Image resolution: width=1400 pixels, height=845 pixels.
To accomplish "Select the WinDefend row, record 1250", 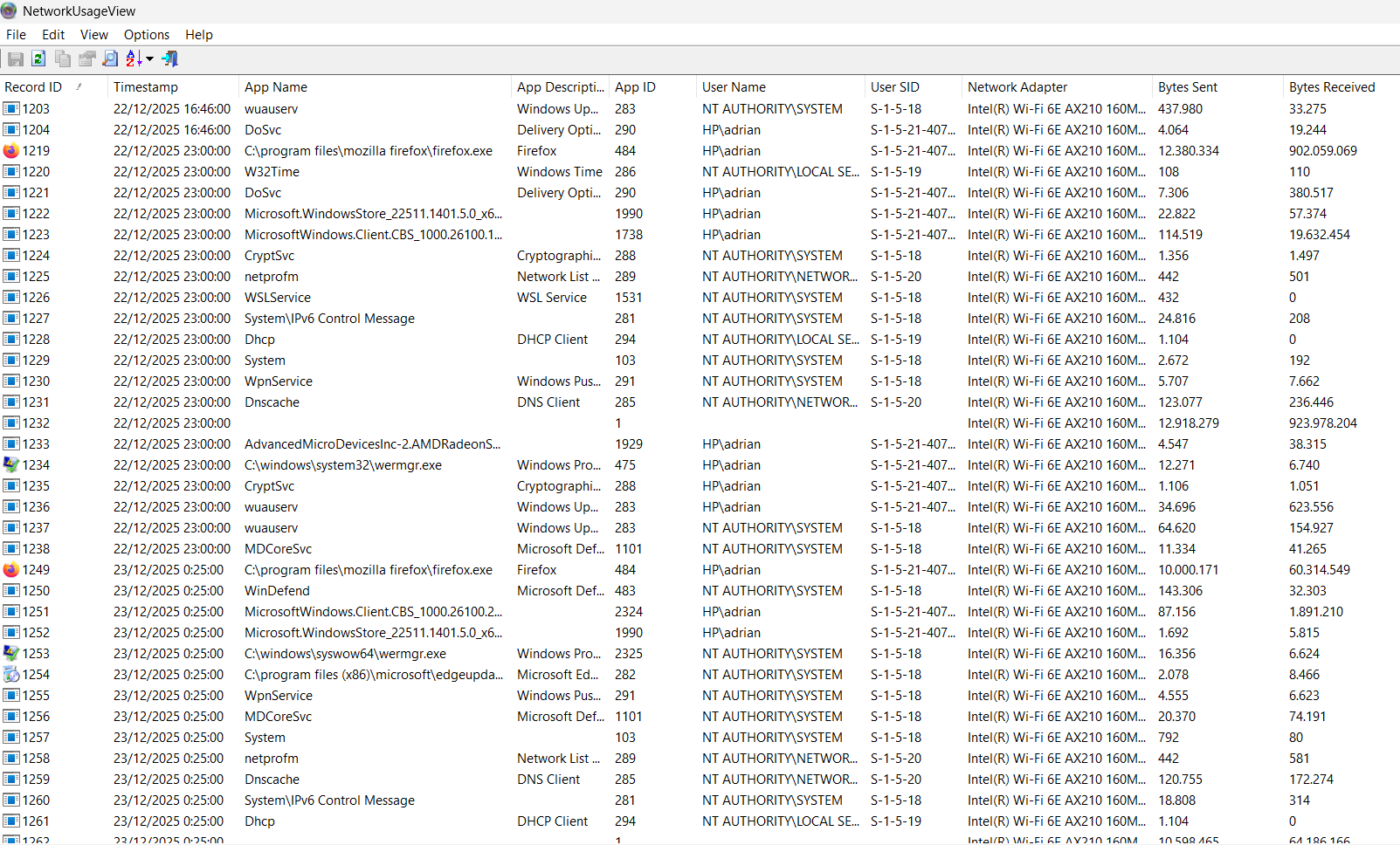I will (x=277, y=591).
